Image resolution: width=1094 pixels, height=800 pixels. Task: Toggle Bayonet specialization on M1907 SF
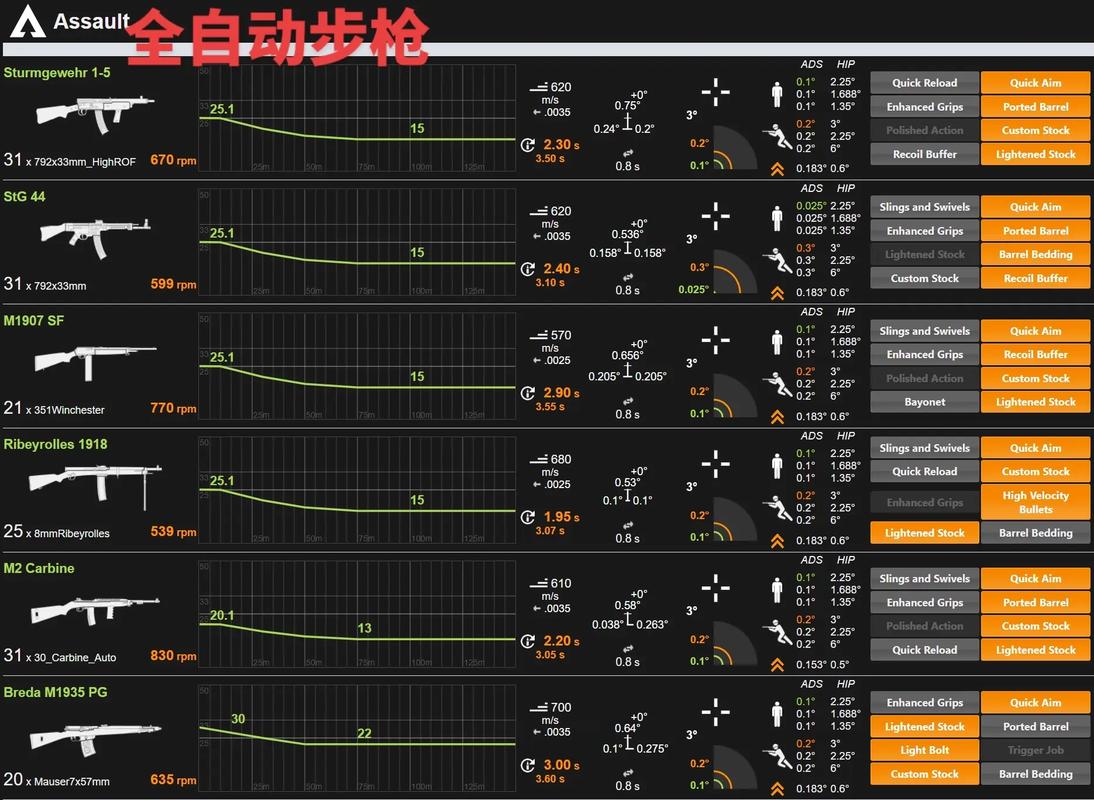924,402
